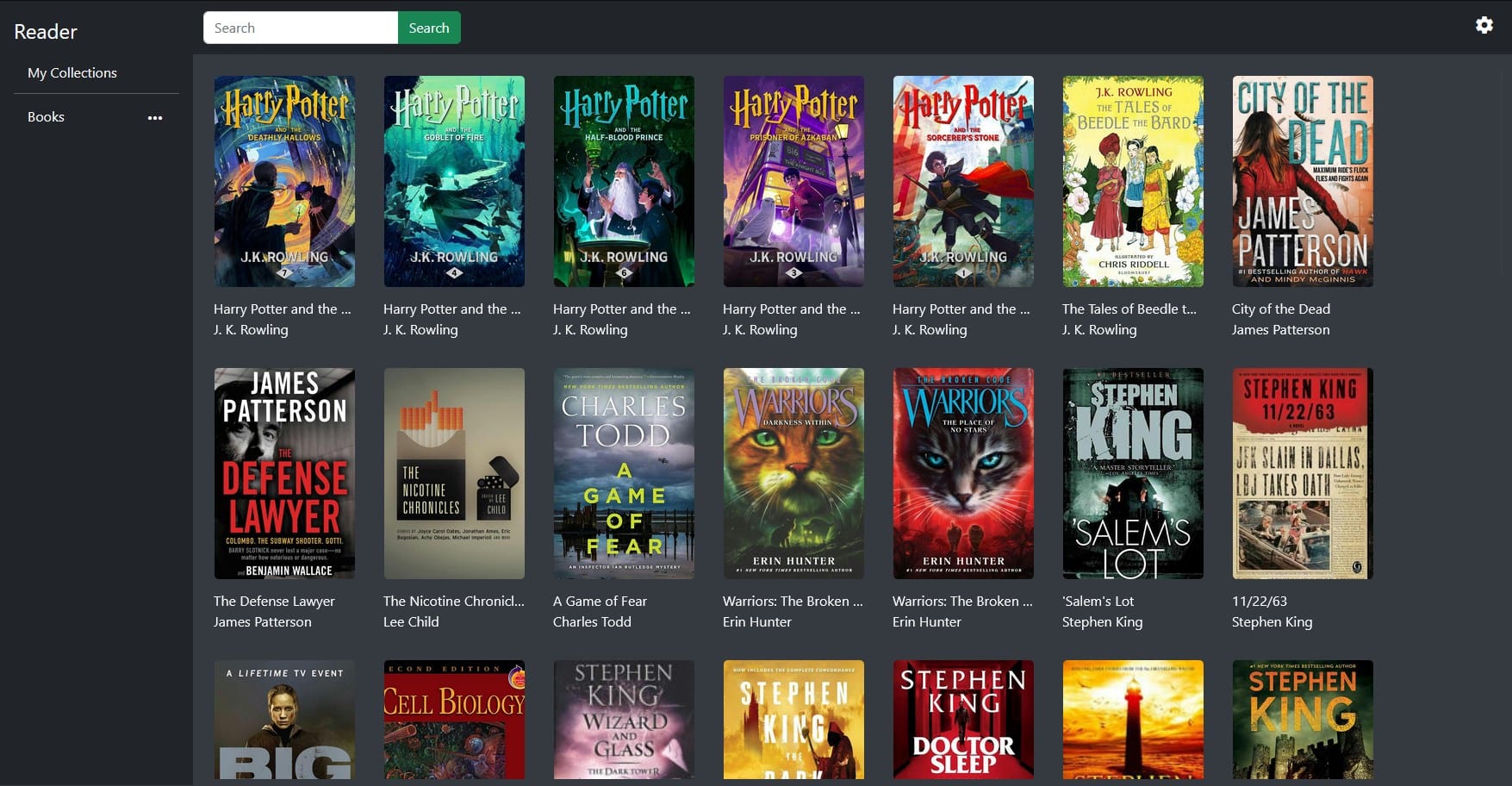Open Warriors Darkness Within cover
Screen dimensions: 1512x786
pyautogui.click(x=793, y=473)
